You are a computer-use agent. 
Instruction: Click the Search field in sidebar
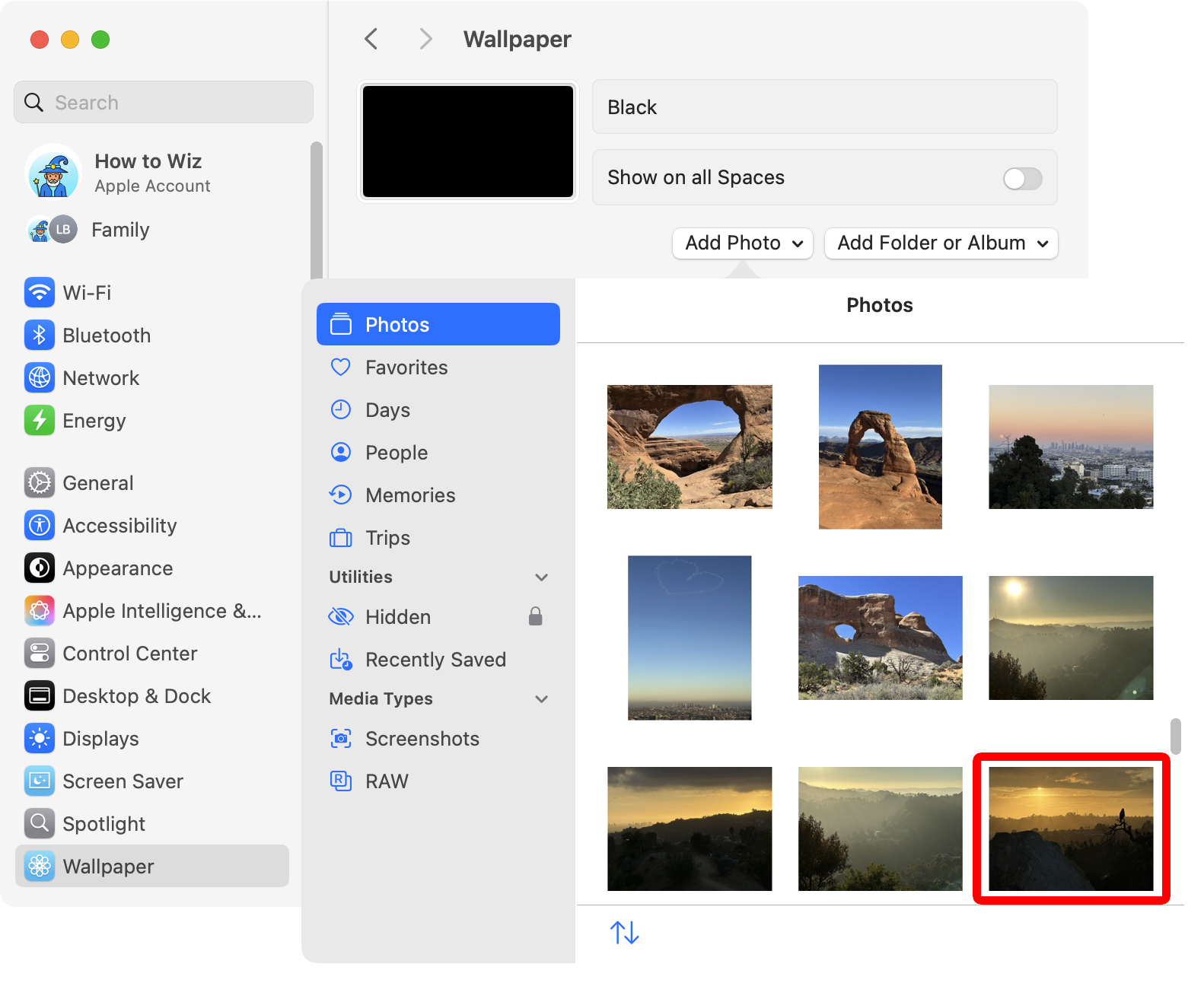pos(164,103)
